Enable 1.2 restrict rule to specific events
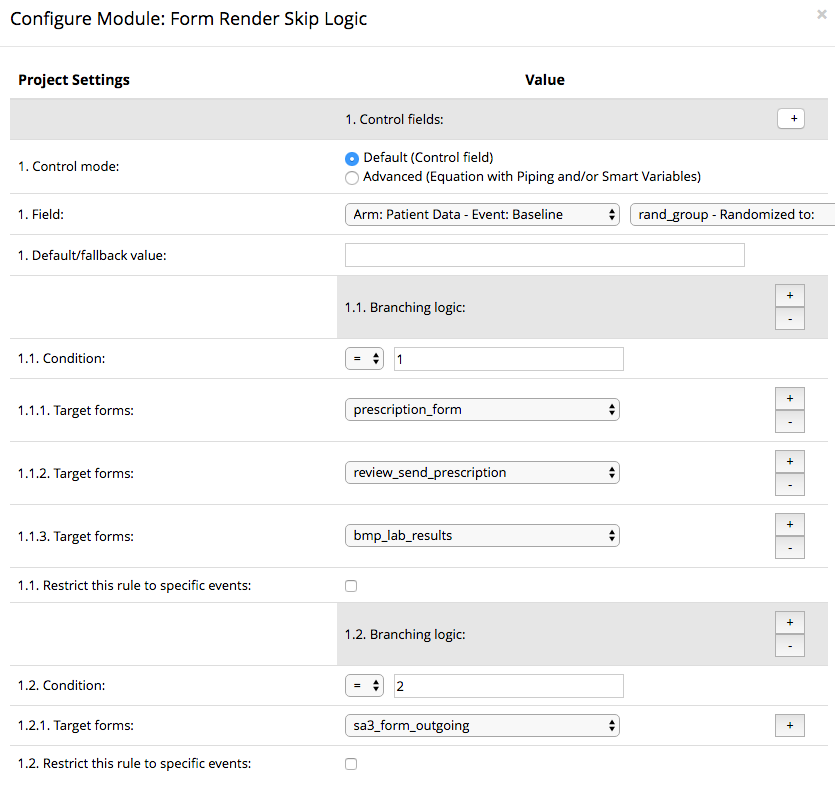 point(351,764)
